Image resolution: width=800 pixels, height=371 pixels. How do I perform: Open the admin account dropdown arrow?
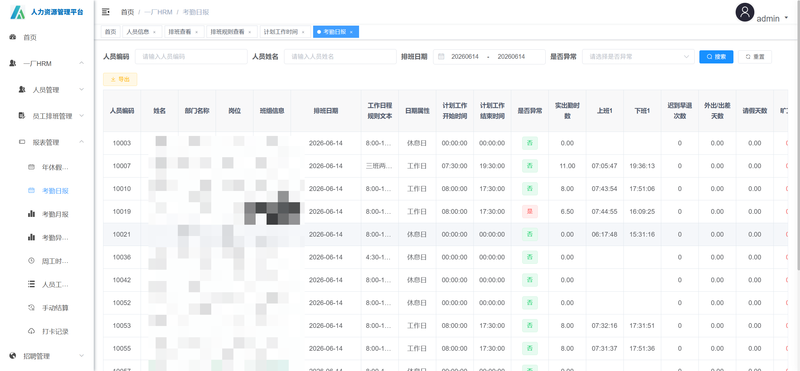point(786,17)
